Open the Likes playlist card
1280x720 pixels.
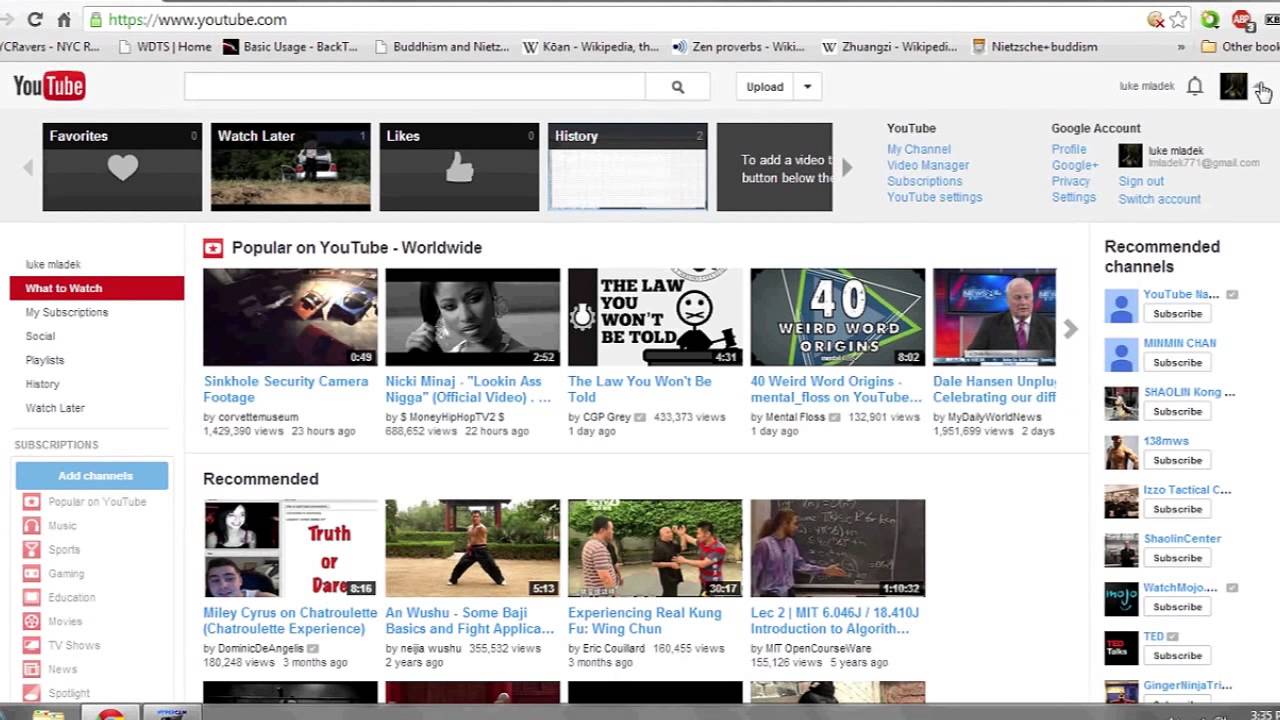click(x=459, y=167)
